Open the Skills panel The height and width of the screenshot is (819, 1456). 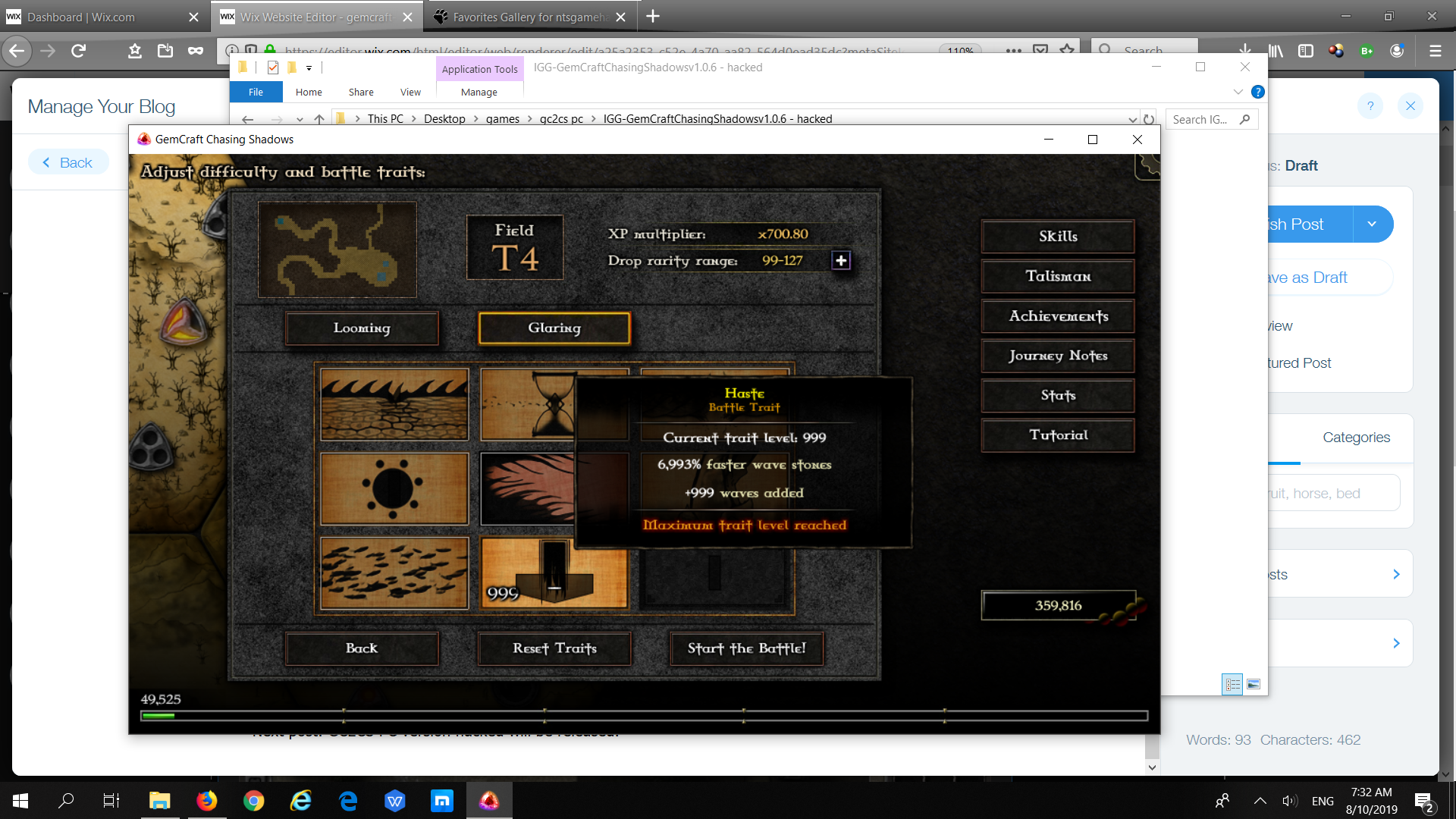[x=1058, y=237]
